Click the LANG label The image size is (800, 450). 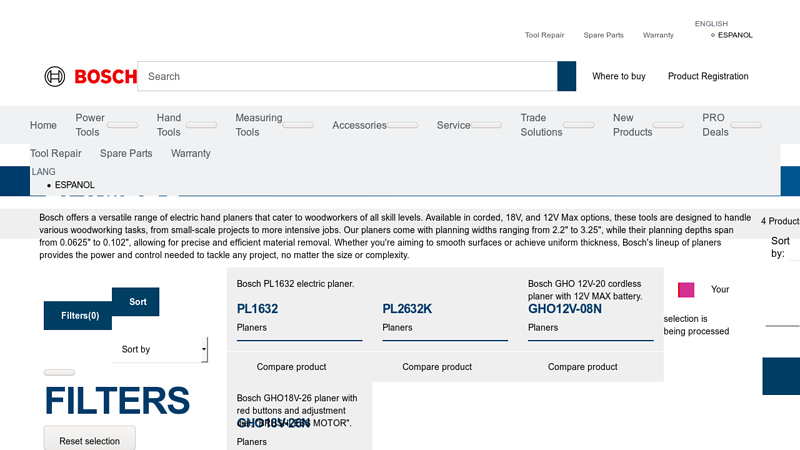[x=43, y=172]
